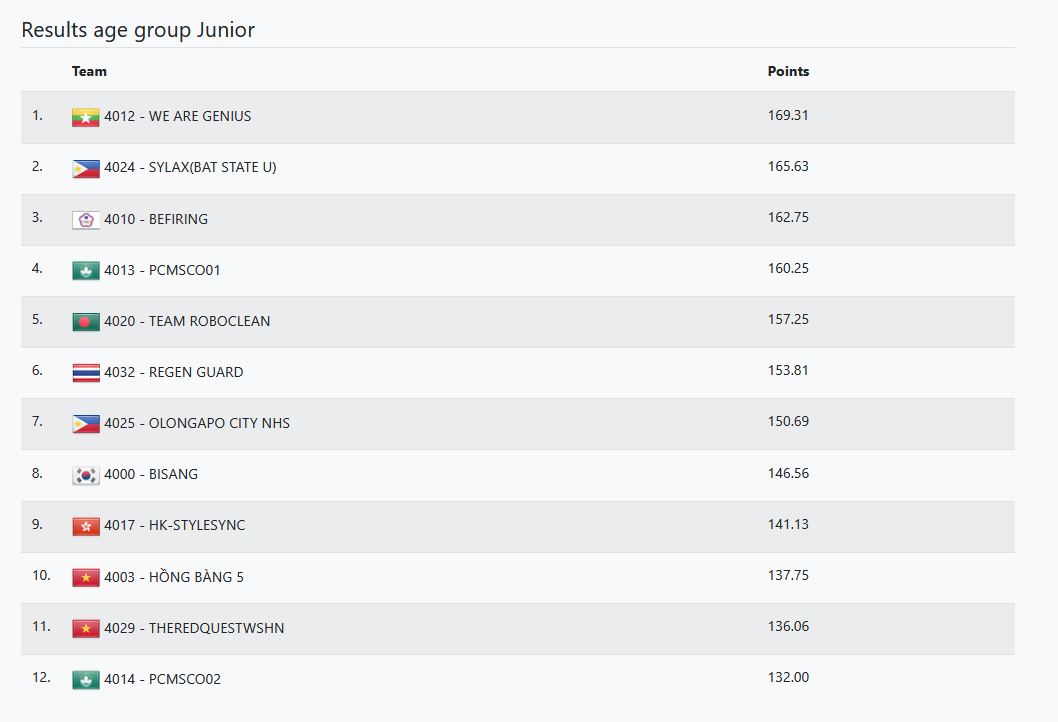Click the 169.31 points value
1058x722 pixels.
[x=788, y=116]
